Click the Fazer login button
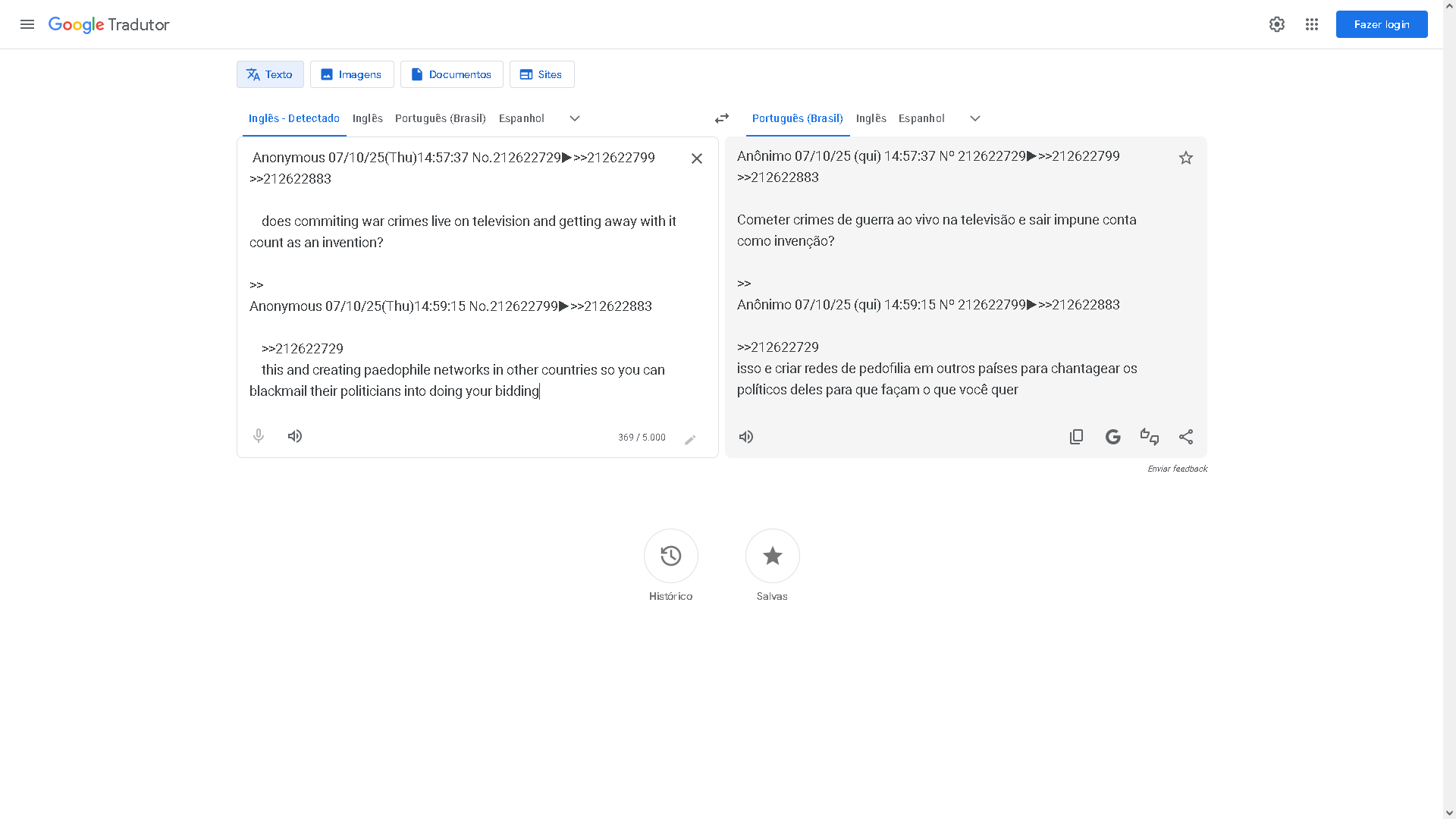The width and height of the screenshot is (1456, 819). click(x=1382, y=24)
